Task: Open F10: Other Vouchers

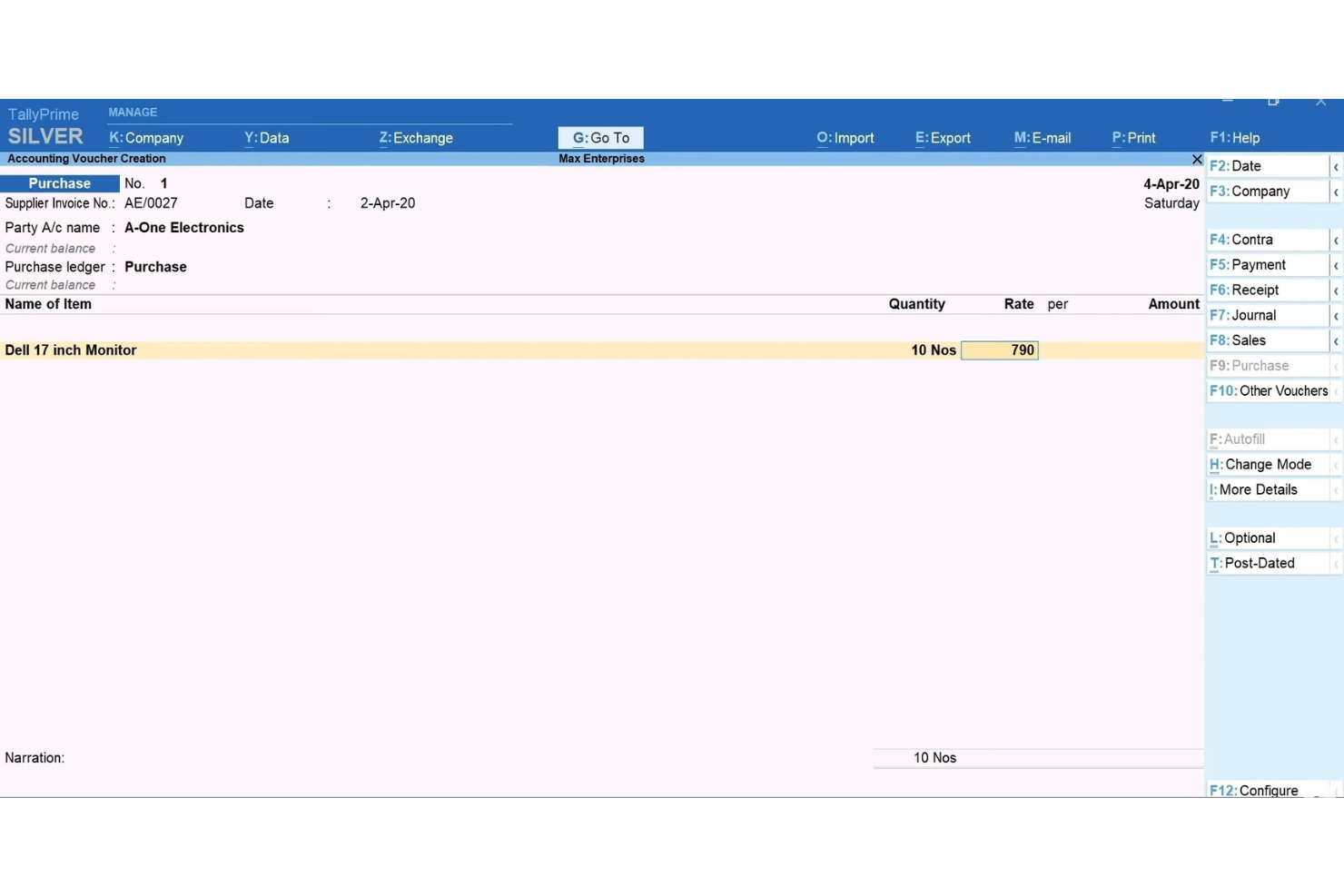Action: (x=1267, y=391)
